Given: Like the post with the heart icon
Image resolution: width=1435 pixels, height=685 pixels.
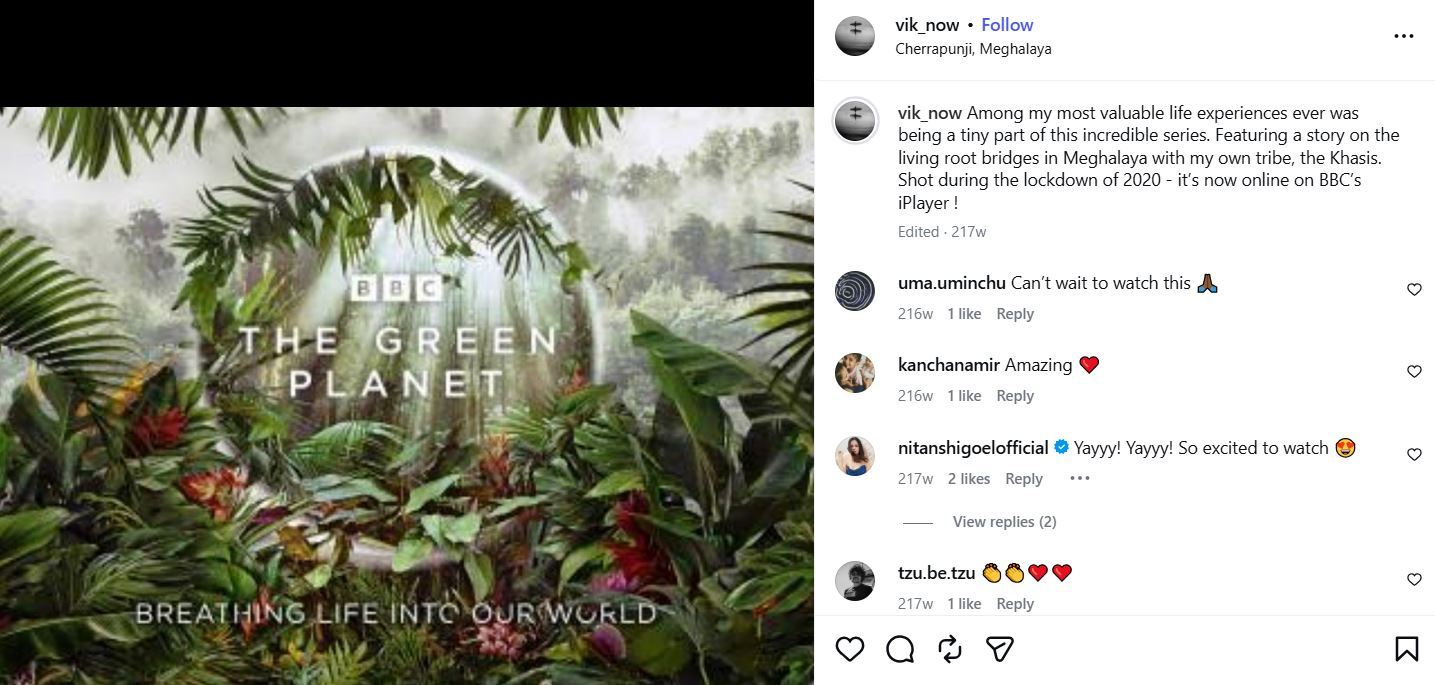Looking at the screenshot, I should (x=850, y=649).
